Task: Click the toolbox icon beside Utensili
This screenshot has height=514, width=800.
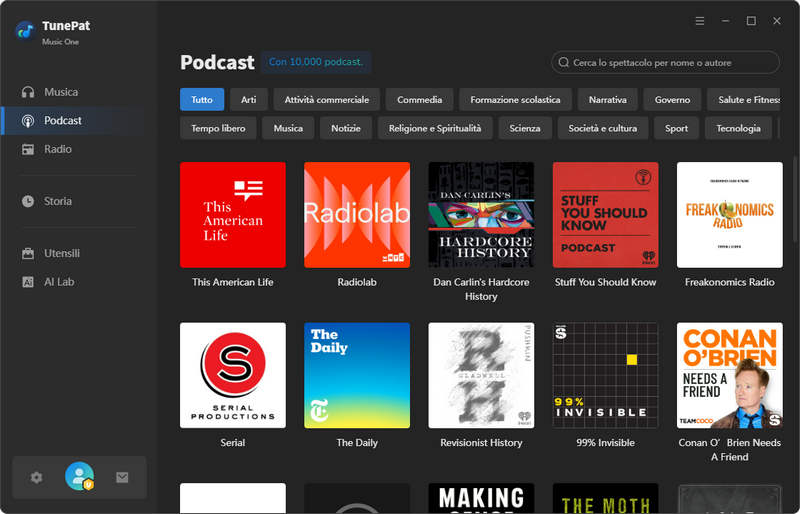Action: 28,253
